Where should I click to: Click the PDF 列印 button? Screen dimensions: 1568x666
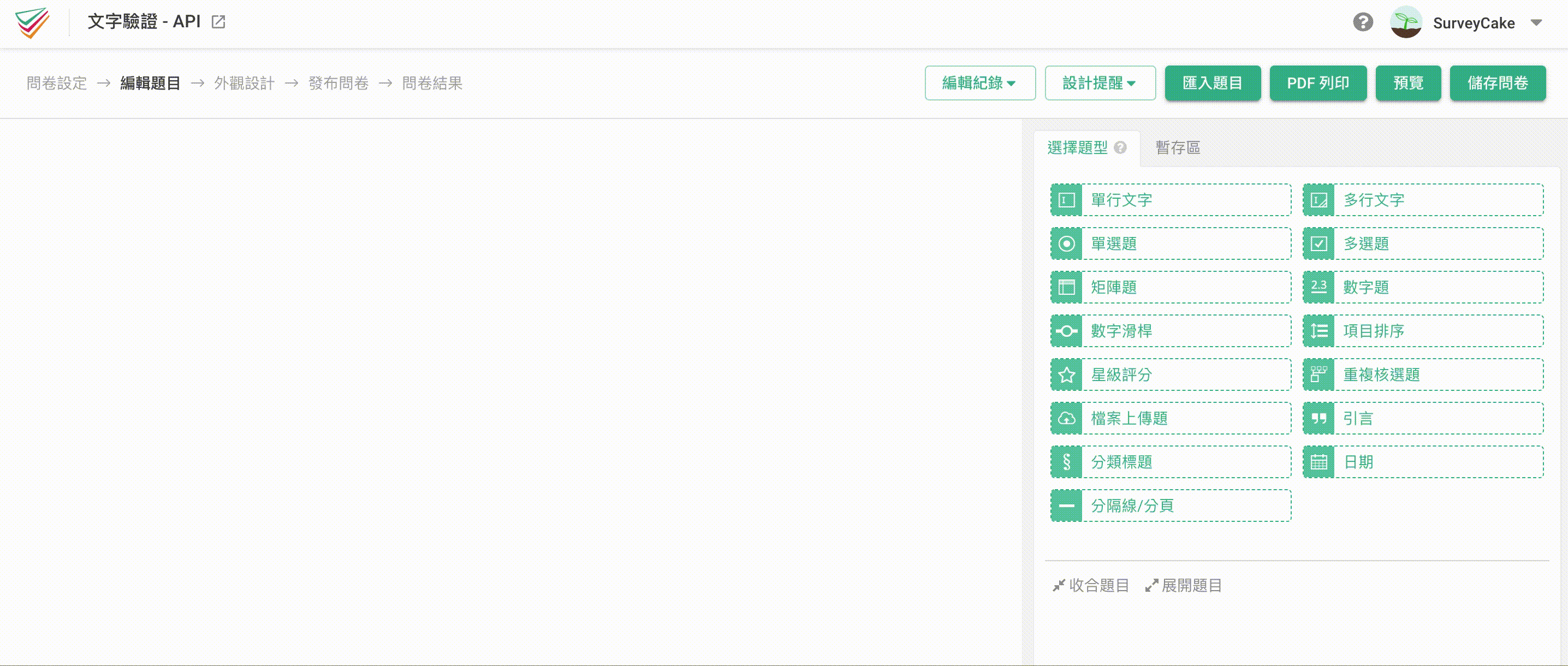1318,83
